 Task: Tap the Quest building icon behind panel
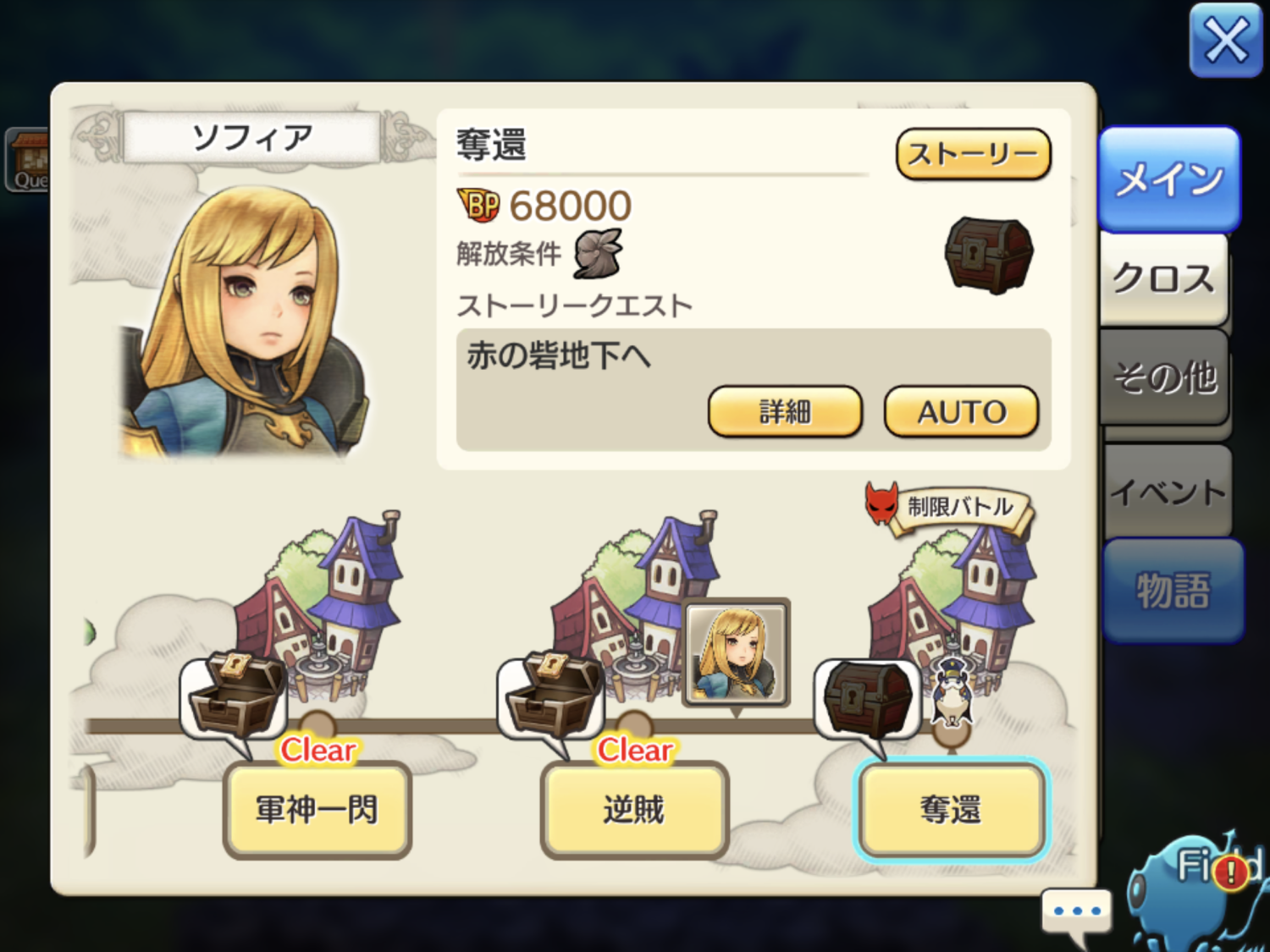click(28, 160)
